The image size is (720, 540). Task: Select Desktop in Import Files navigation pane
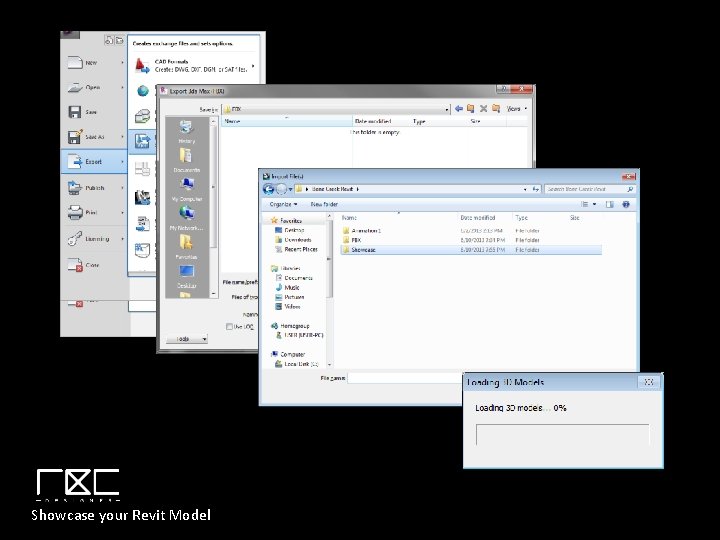[289, 230]
